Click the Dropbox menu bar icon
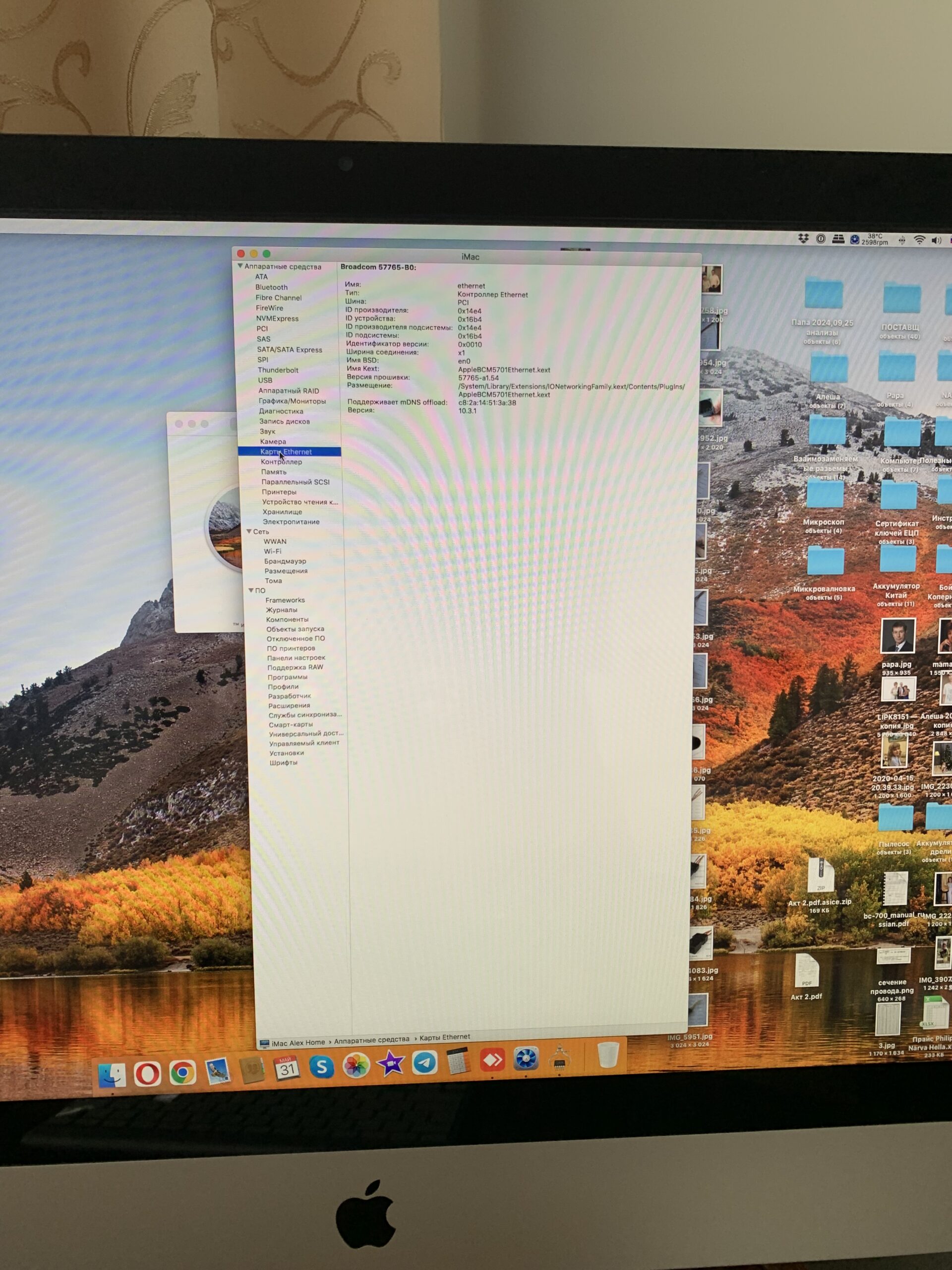The height and width of the screenshot is (1270, 952). click(x=803, y=238)
